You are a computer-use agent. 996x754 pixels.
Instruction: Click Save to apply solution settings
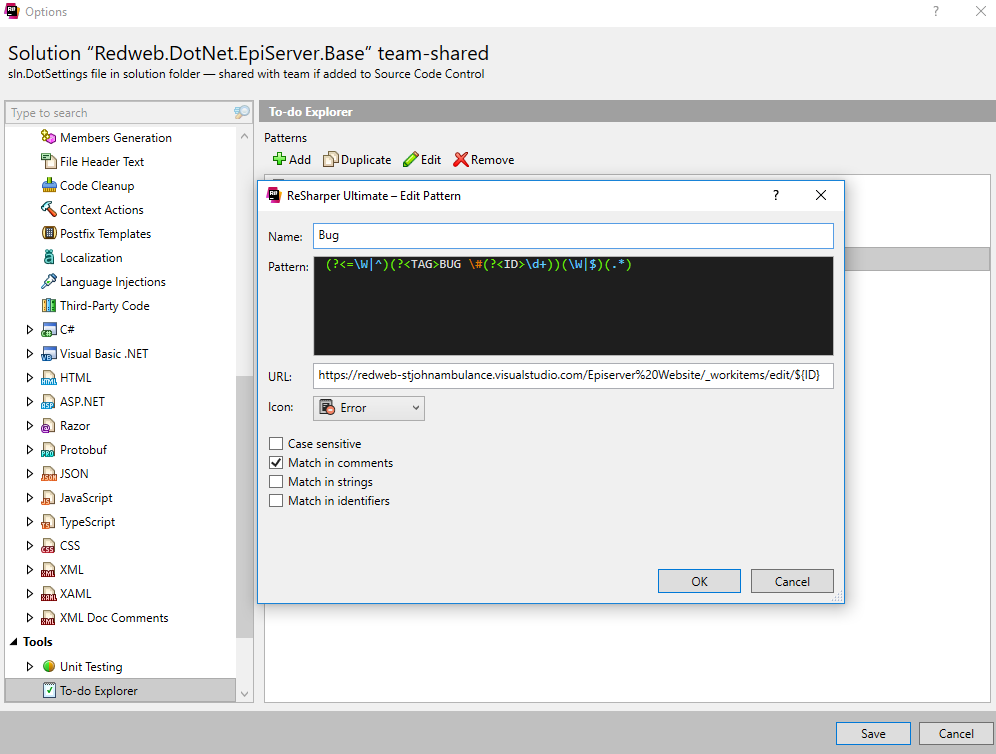coord(872,733)
